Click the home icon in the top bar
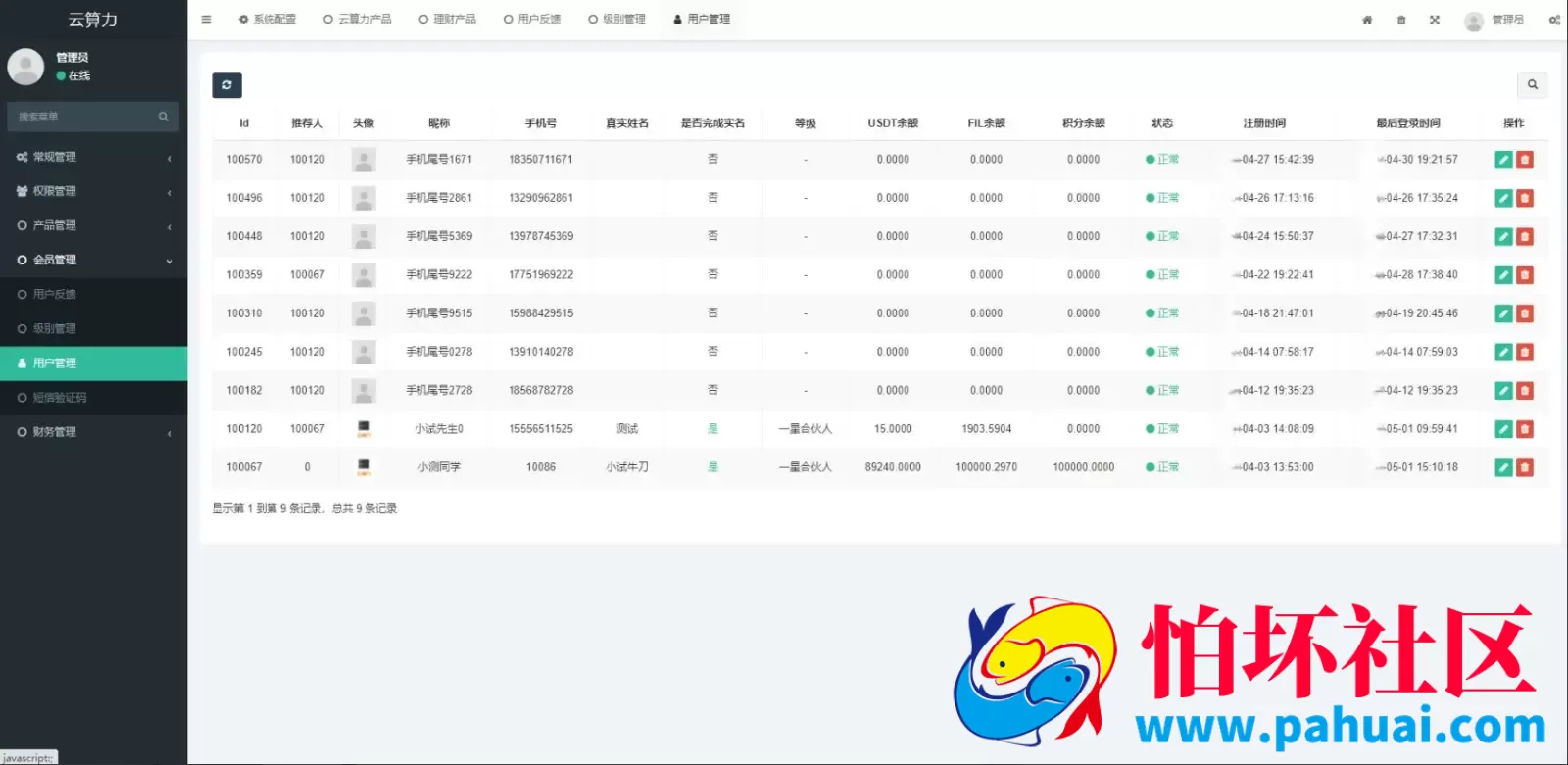 (x=1367, y=20)
